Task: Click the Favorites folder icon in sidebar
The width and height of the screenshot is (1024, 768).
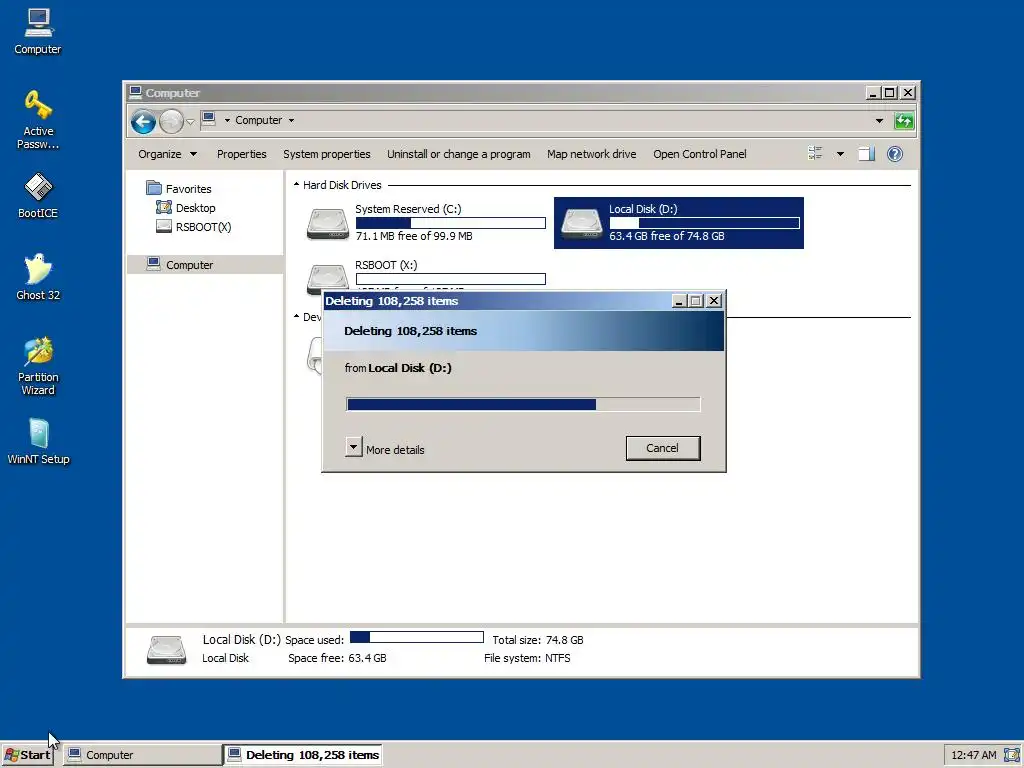Action: 154,189
